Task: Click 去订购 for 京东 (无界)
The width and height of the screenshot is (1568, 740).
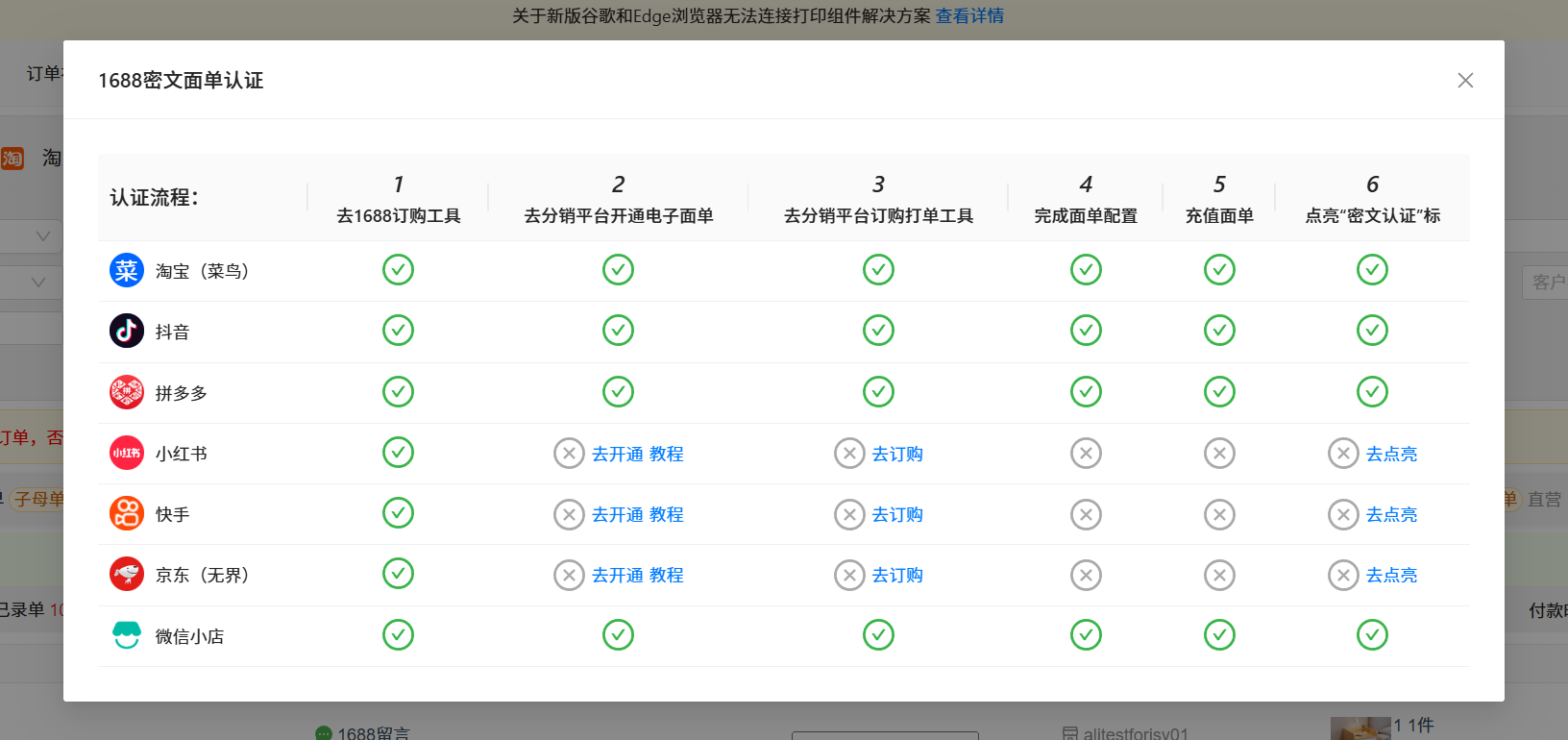Action: coord(896,575)
